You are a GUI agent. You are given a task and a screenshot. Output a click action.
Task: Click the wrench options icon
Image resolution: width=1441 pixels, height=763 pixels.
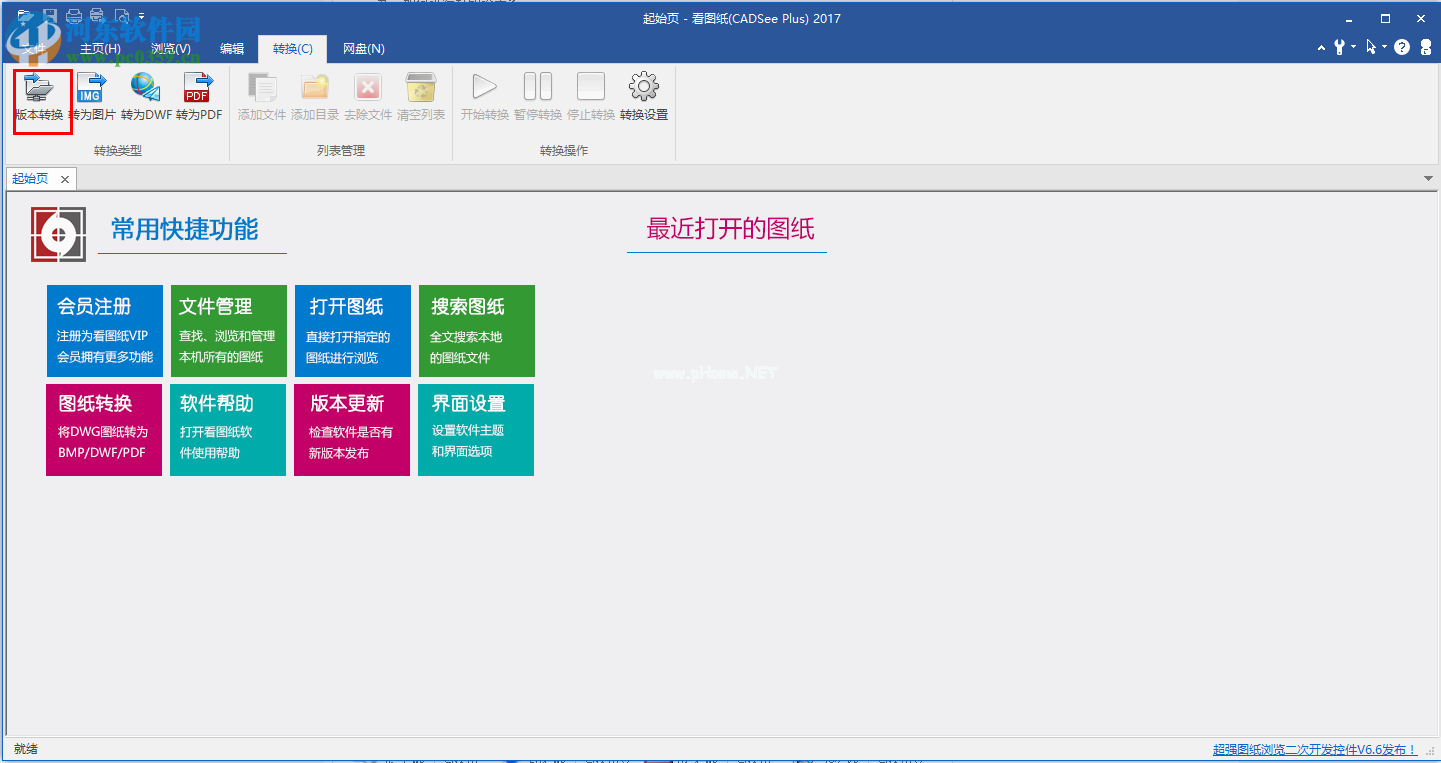point(1339,47)
